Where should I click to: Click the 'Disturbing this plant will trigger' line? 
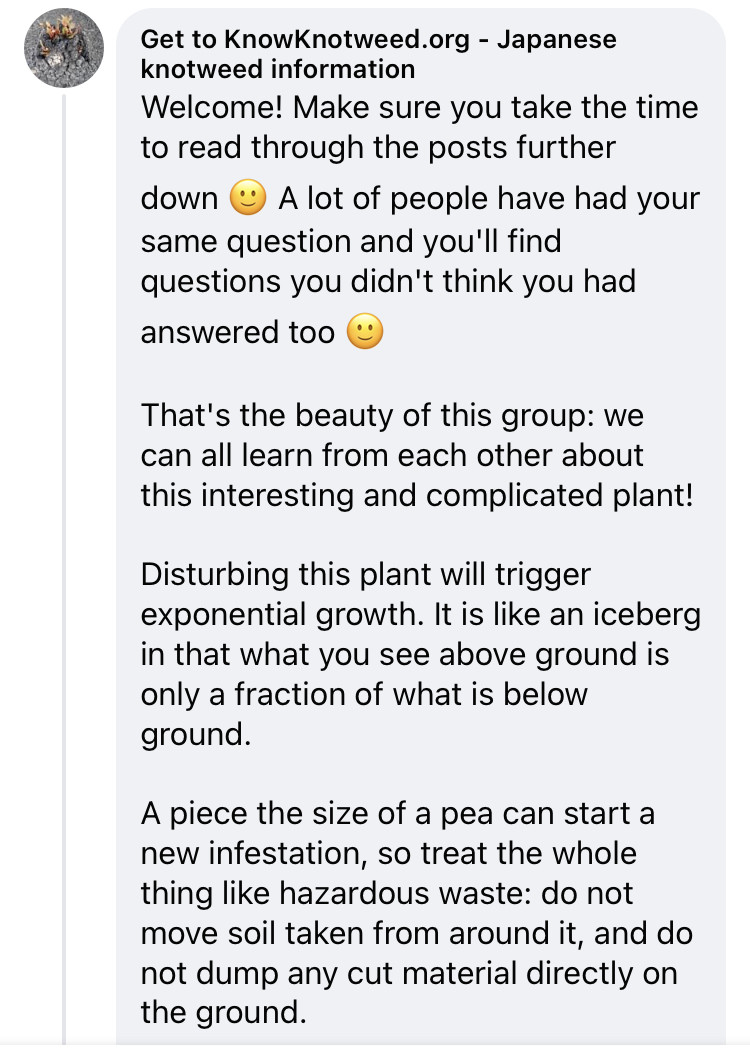coord(365,575)
